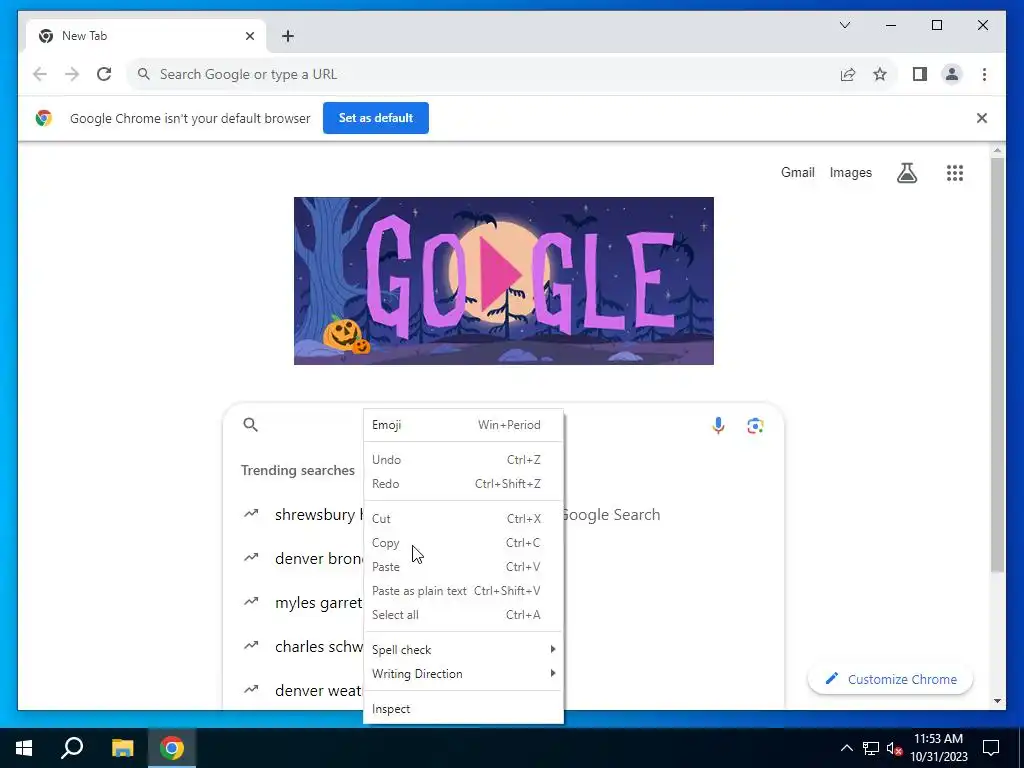Open the Windows Start menu

tap(24, 748)
